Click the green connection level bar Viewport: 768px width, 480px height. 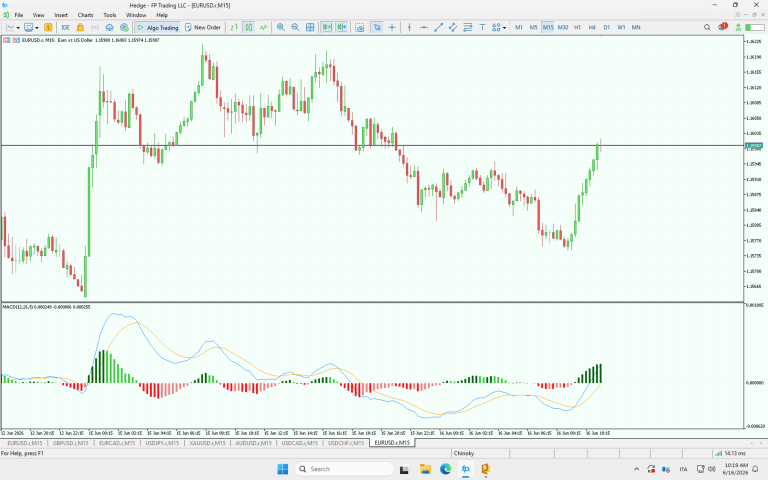click(x=754, y=27)
